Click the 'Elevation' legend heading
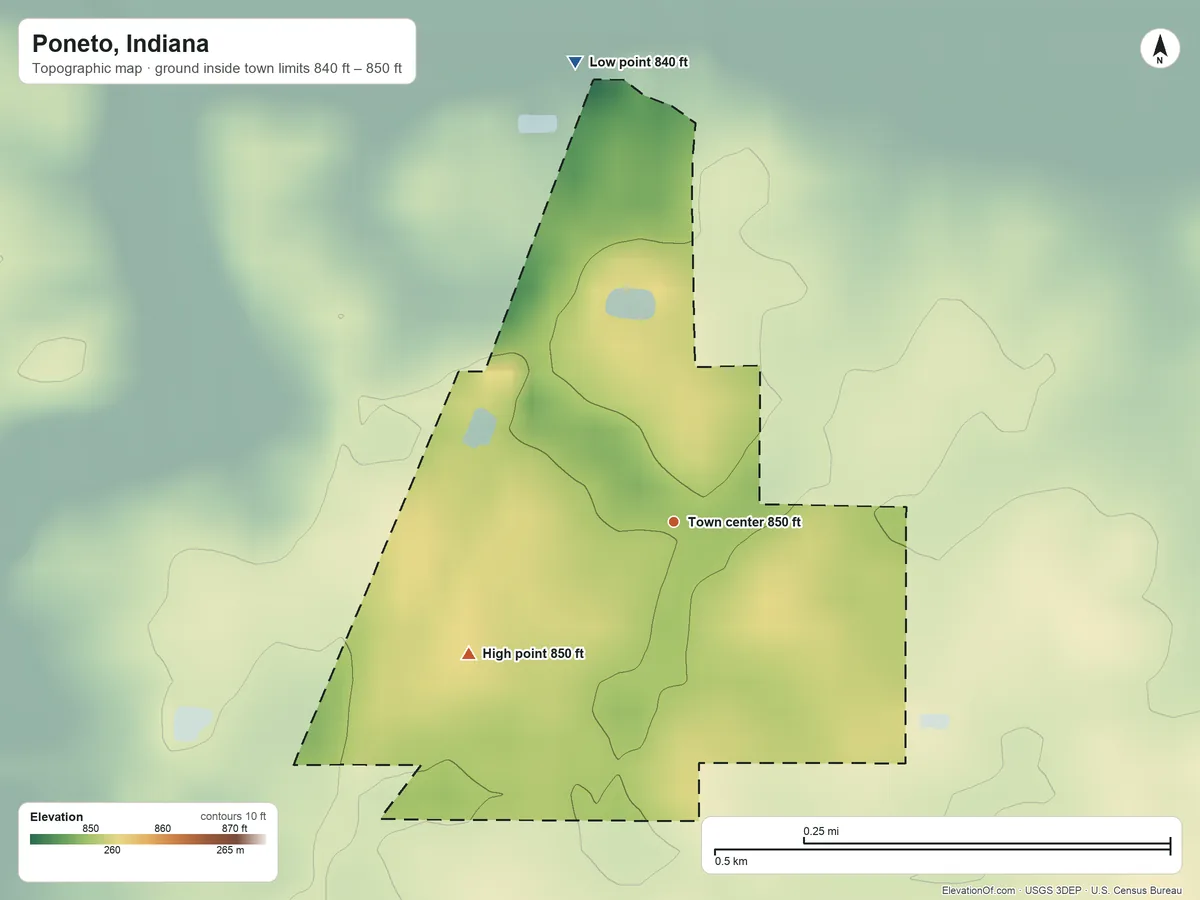The width and height of the screenshot is (1200, 900). pyautogui.click(x=57, y=817)
